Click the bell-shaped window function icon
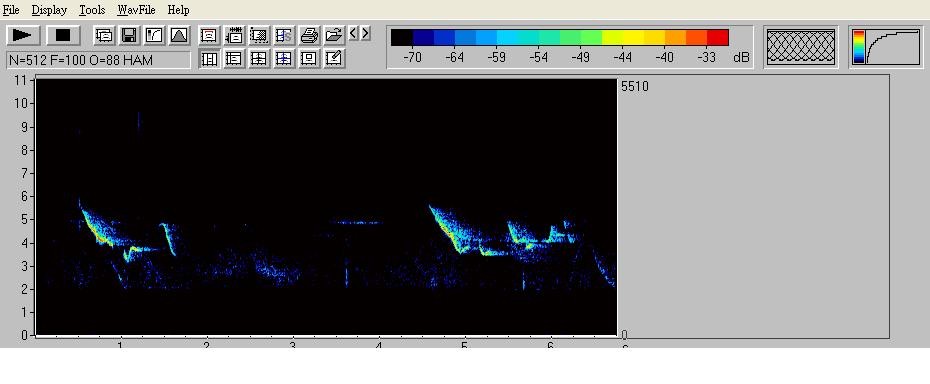This screenshot has width=930, height=384. pos(179,36)
